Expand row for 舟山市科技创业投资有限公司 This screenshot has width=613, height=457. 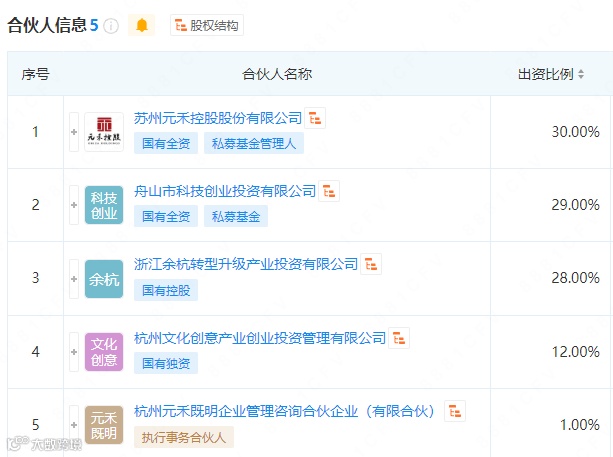(74, 205)
